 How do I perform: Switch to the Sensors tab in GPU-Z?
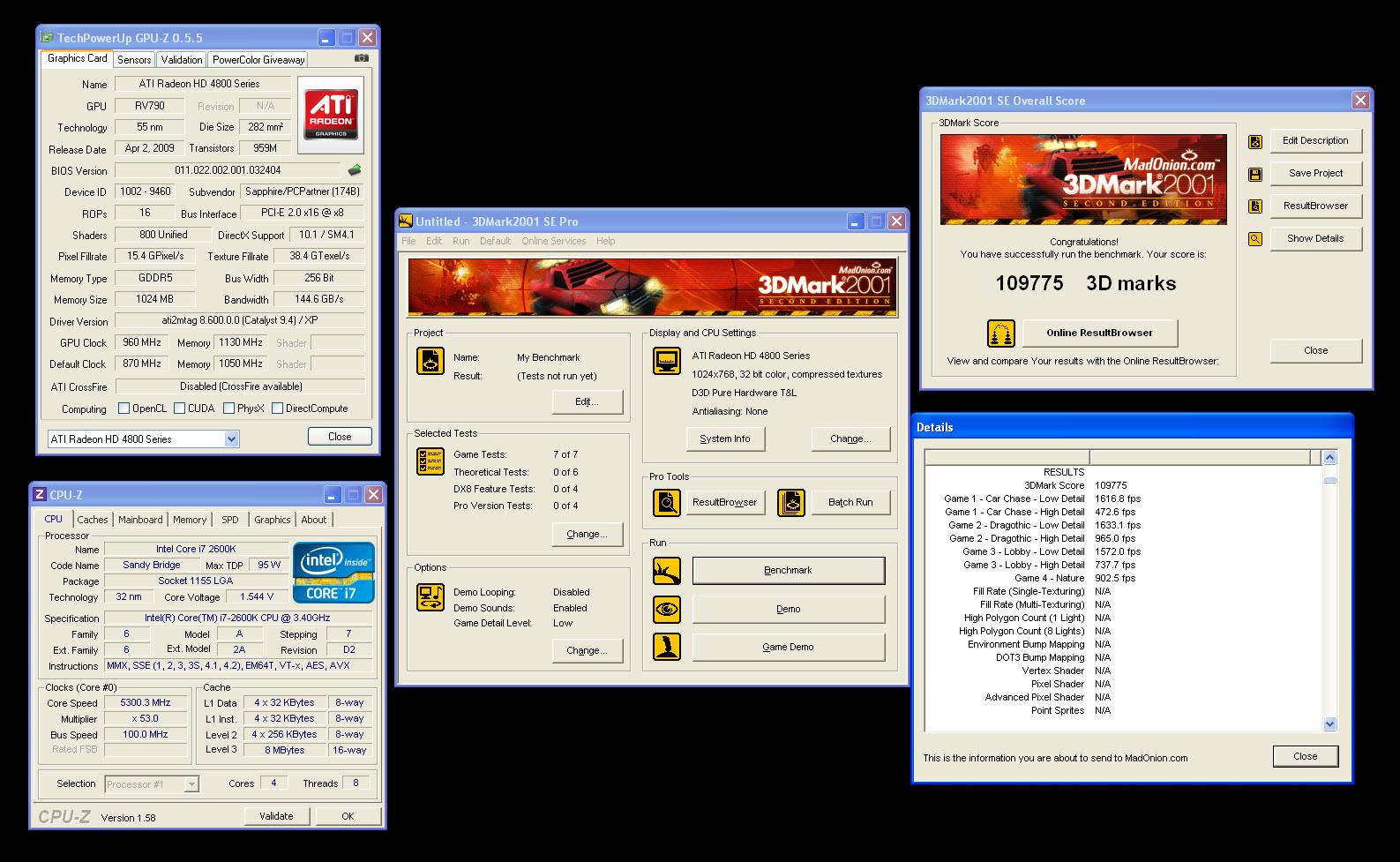[x=134, y=60]
